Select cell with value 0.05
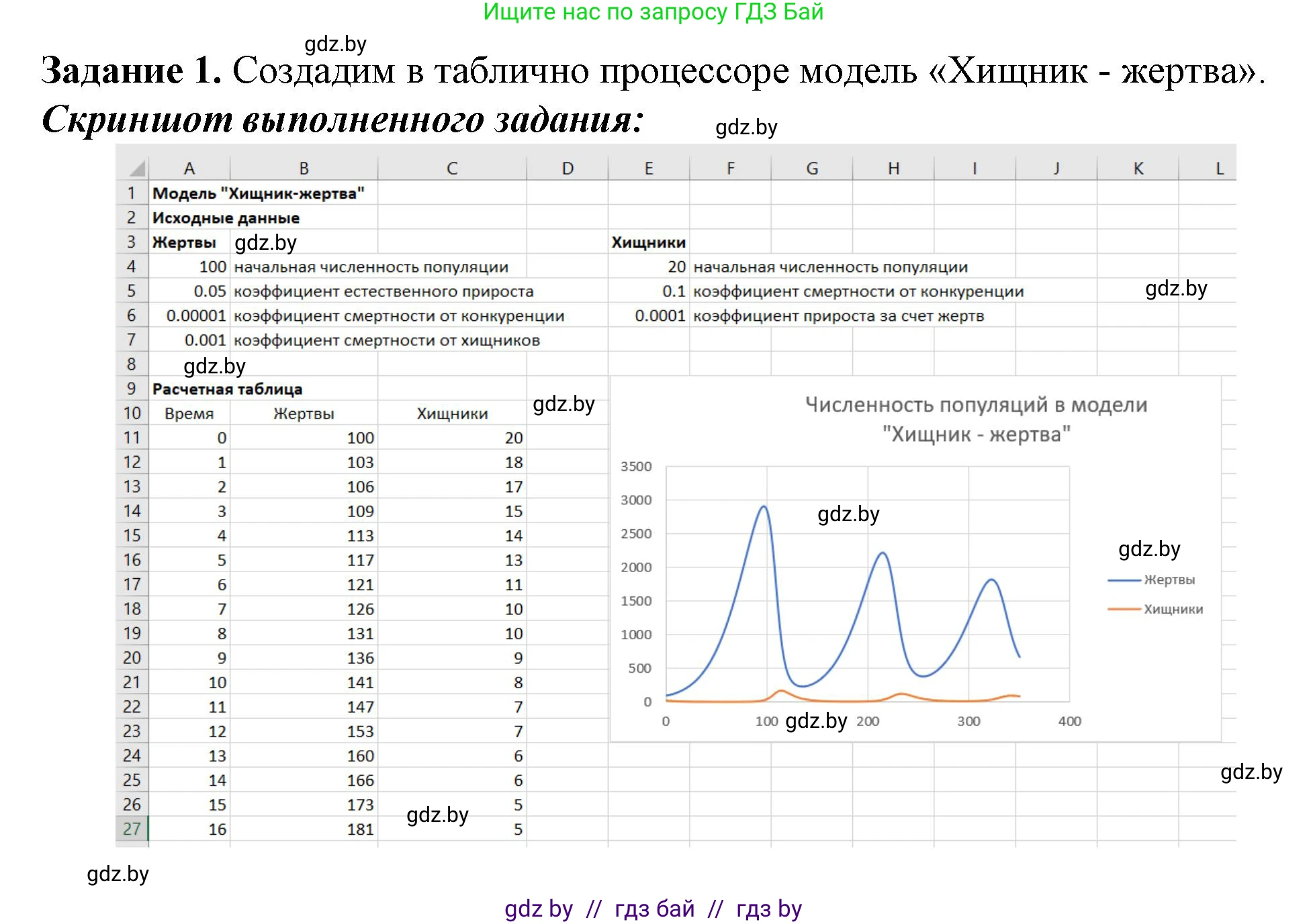This screenshot has height=924, width=1309. (x=189, y=291)
